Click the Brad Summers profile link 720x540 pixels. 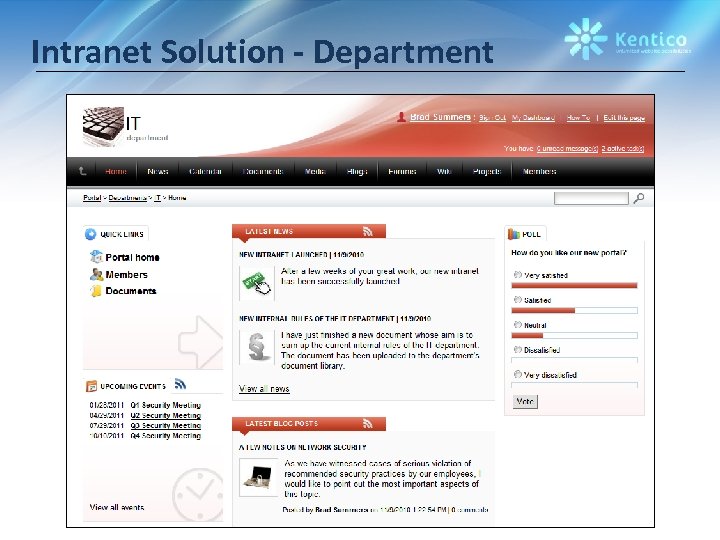440,117
